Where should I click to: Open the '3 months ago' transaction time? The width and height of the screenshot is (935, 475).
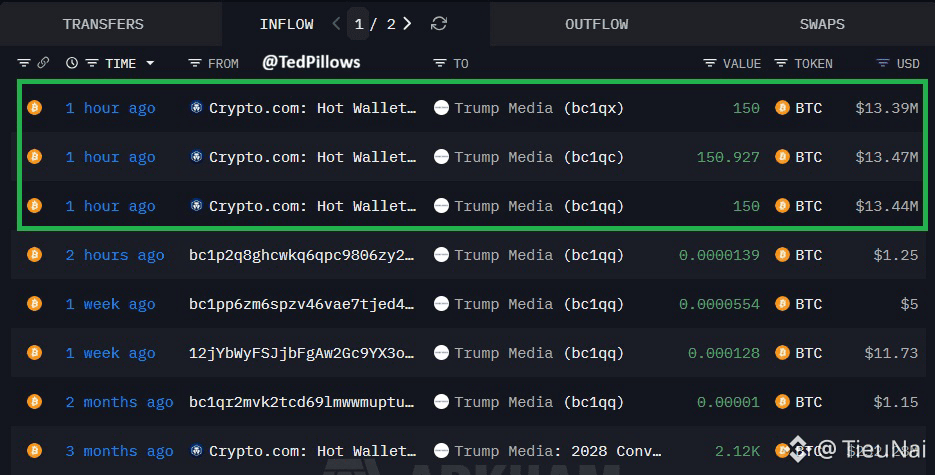pos(119,451)
